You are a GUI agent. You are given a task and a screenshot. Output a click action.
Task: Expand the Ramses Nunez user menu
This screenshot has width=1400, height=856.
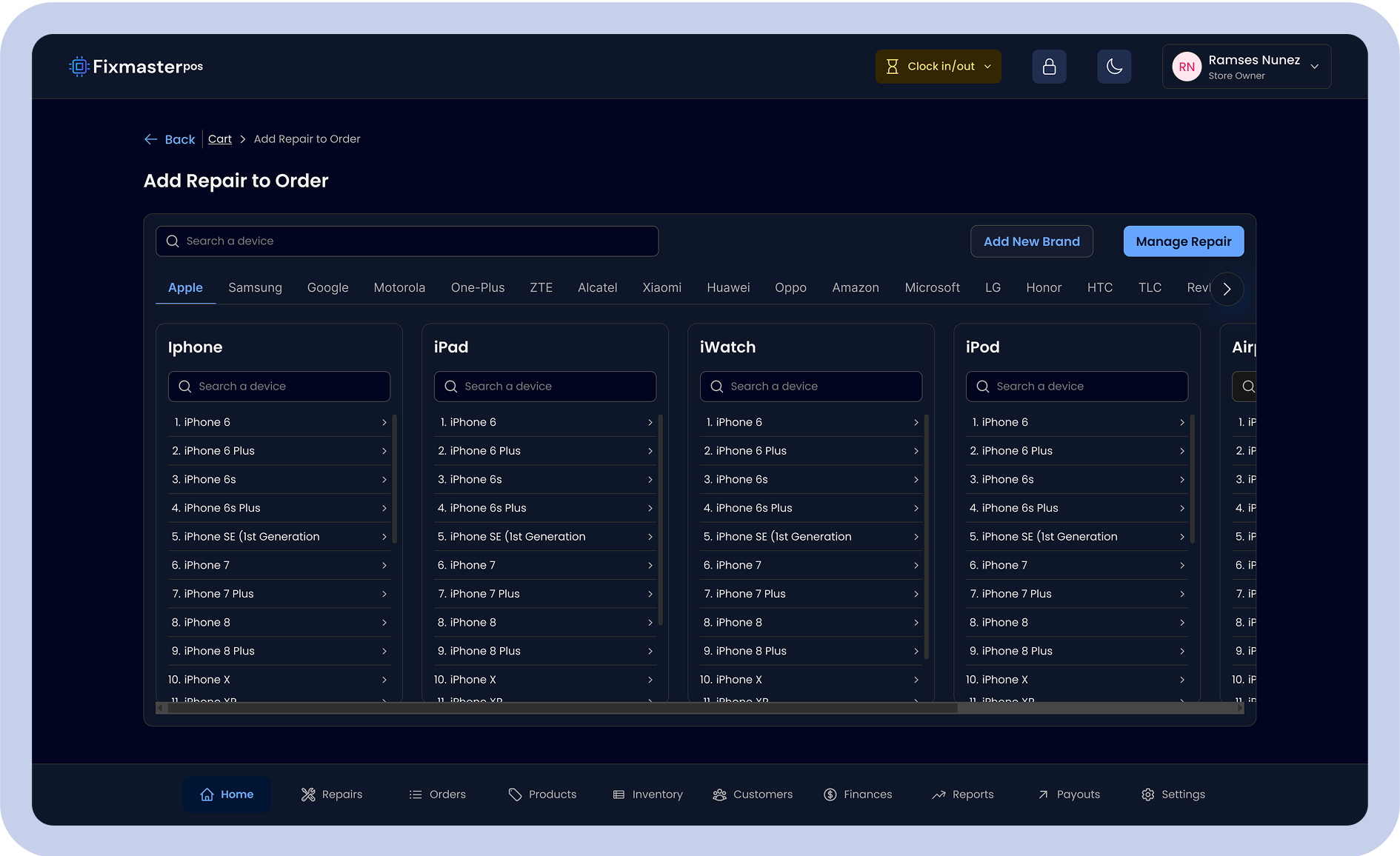coord(1246,67)
